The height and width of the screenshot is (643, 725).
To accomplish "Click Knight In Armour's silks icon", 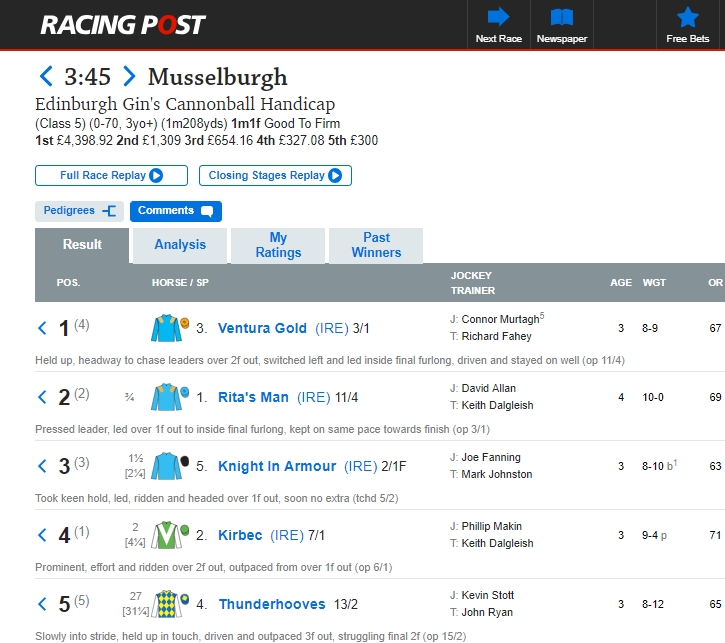I will pyautogui.click(x=169, y=465).
